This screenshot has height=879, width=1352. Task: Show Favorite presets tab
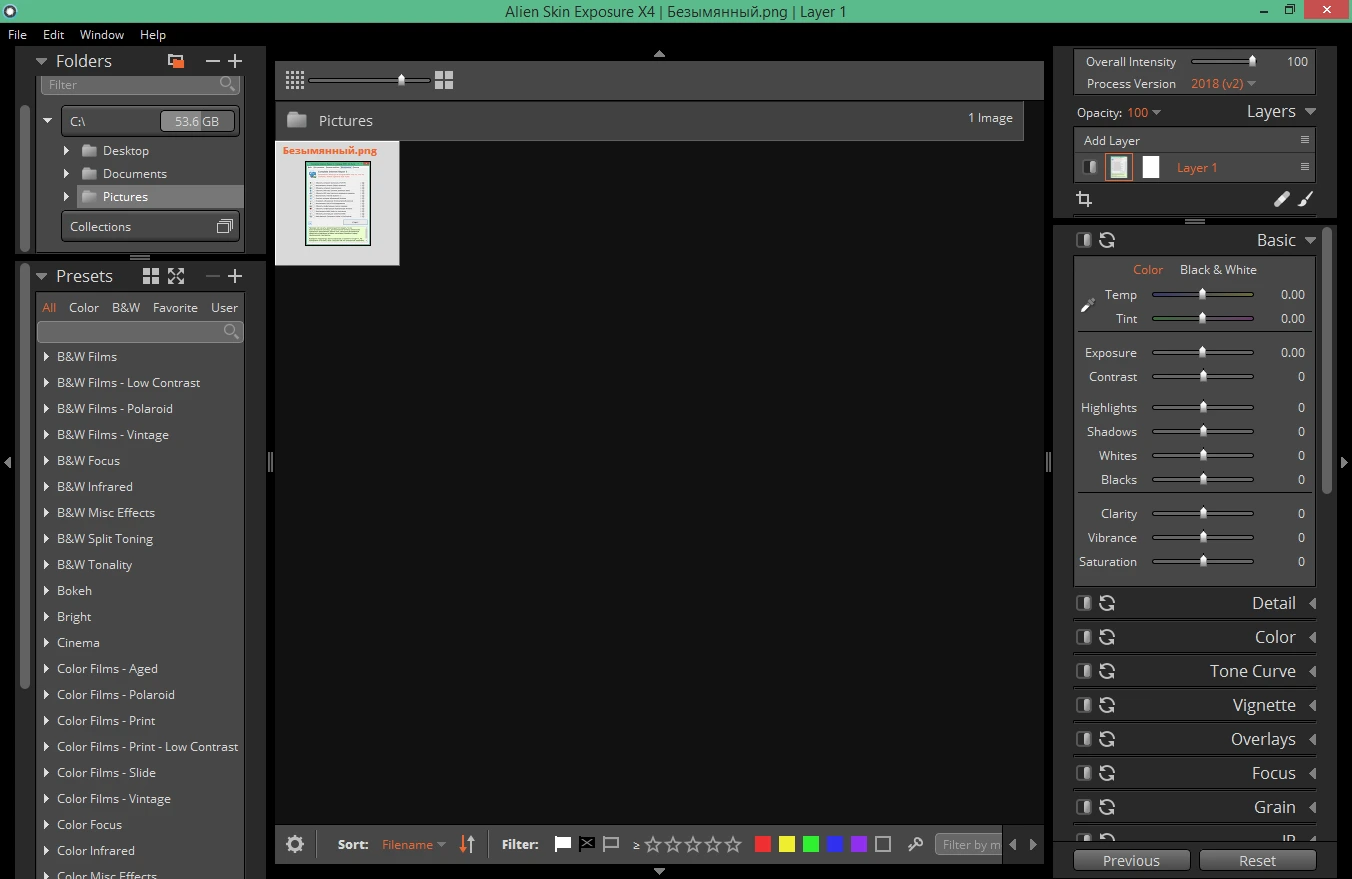(x=175, y=307)
